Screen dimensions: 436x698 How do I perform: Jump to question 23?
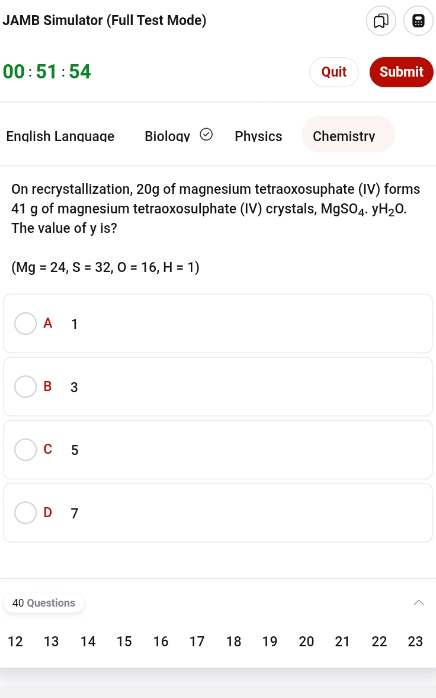coord(415,641)
